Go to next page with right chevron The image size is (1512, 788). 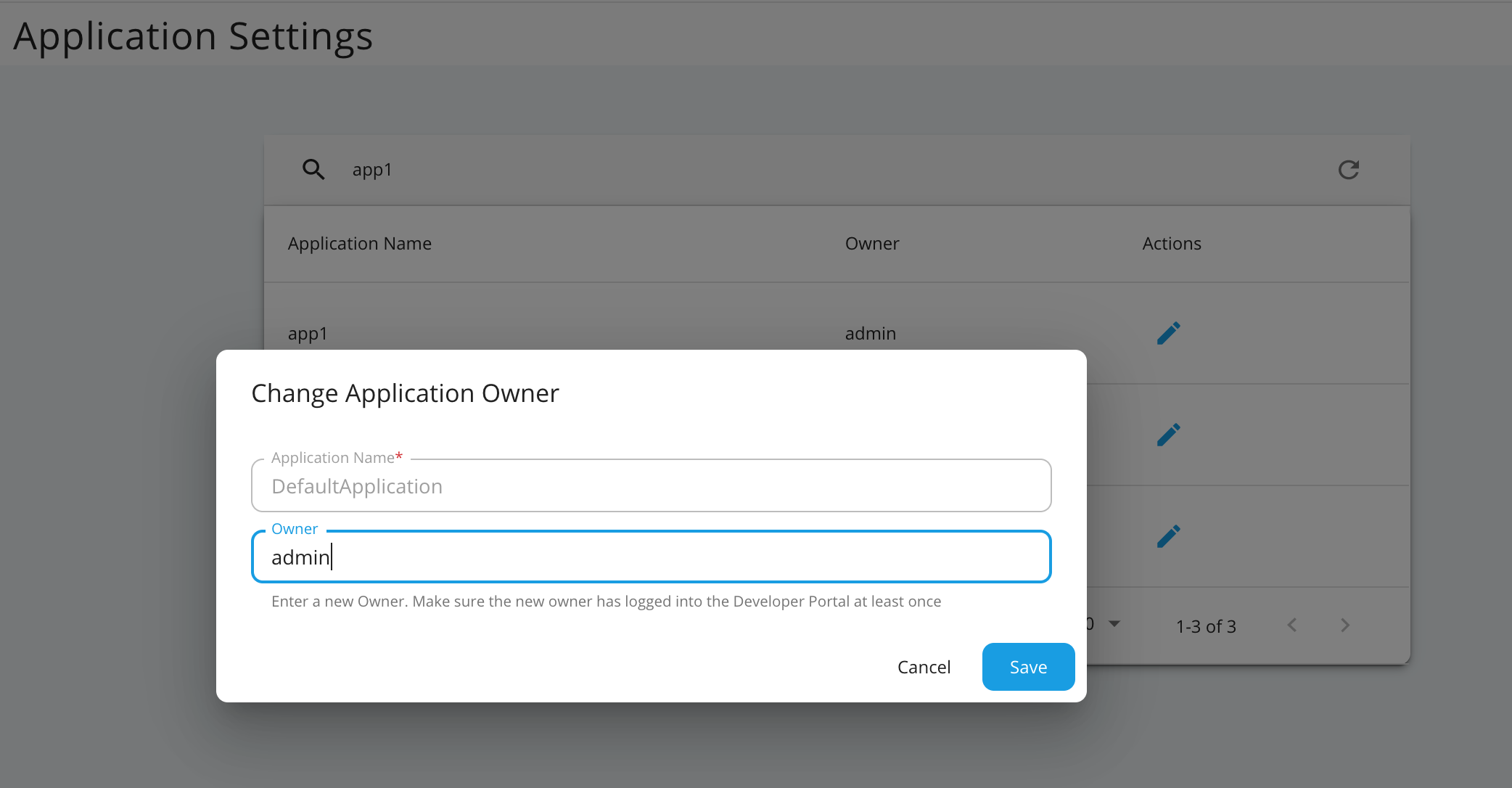coord(1345,625)
